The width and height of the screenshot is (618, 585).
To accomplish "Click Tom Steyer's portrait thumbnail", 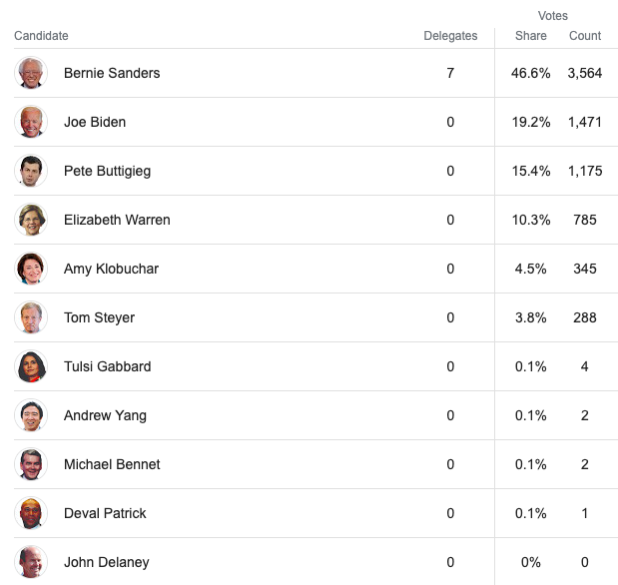I will (31, 318).
